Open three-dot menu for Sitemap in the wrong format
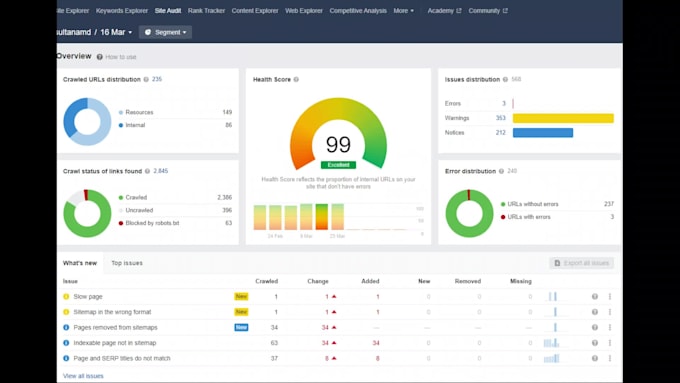This screenshot has width=680, height=383. (x=610, y=312)
